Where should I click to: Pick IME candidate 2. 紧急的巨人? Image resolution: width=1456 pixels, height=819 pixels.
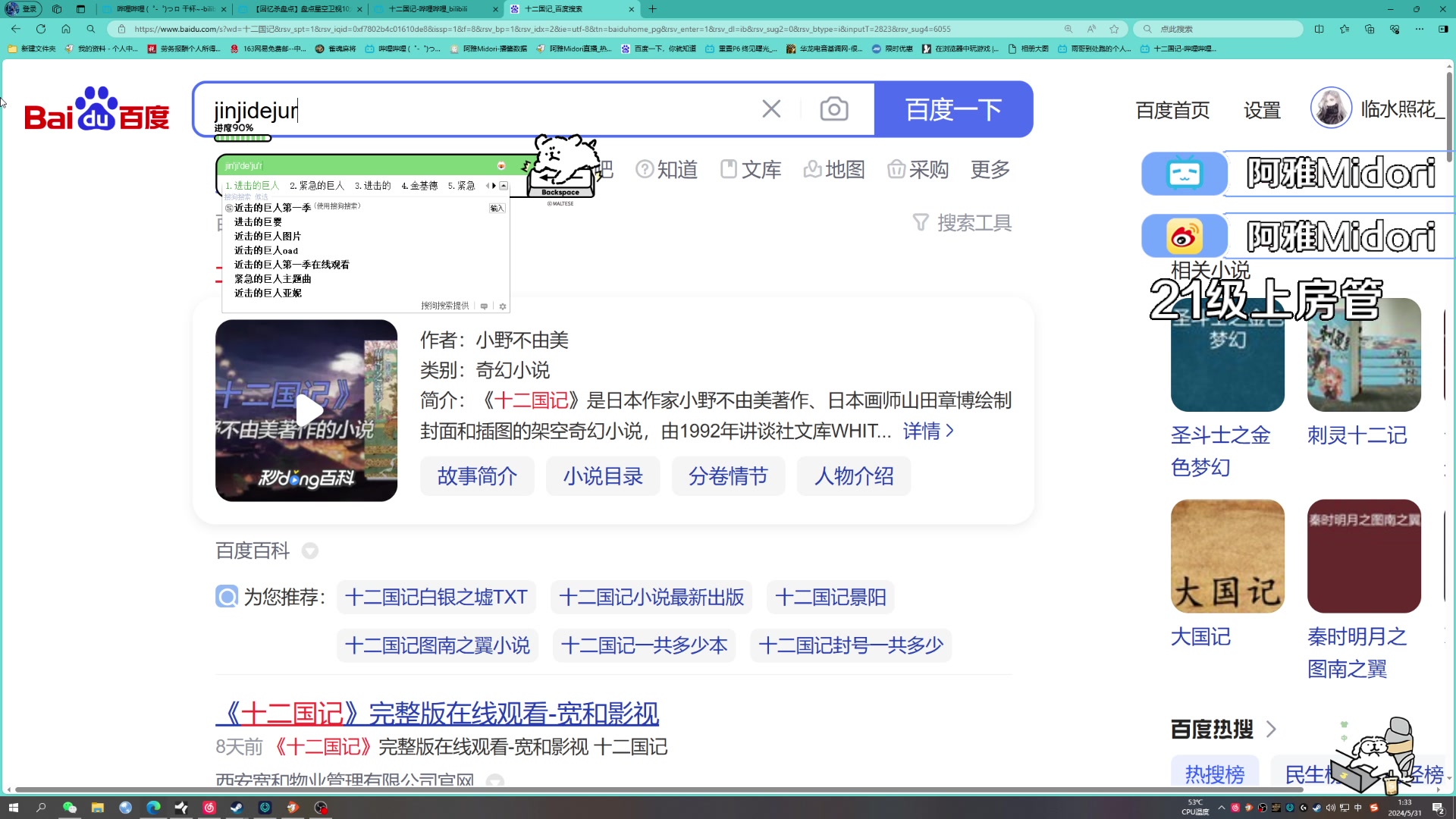tap(317, 186)
